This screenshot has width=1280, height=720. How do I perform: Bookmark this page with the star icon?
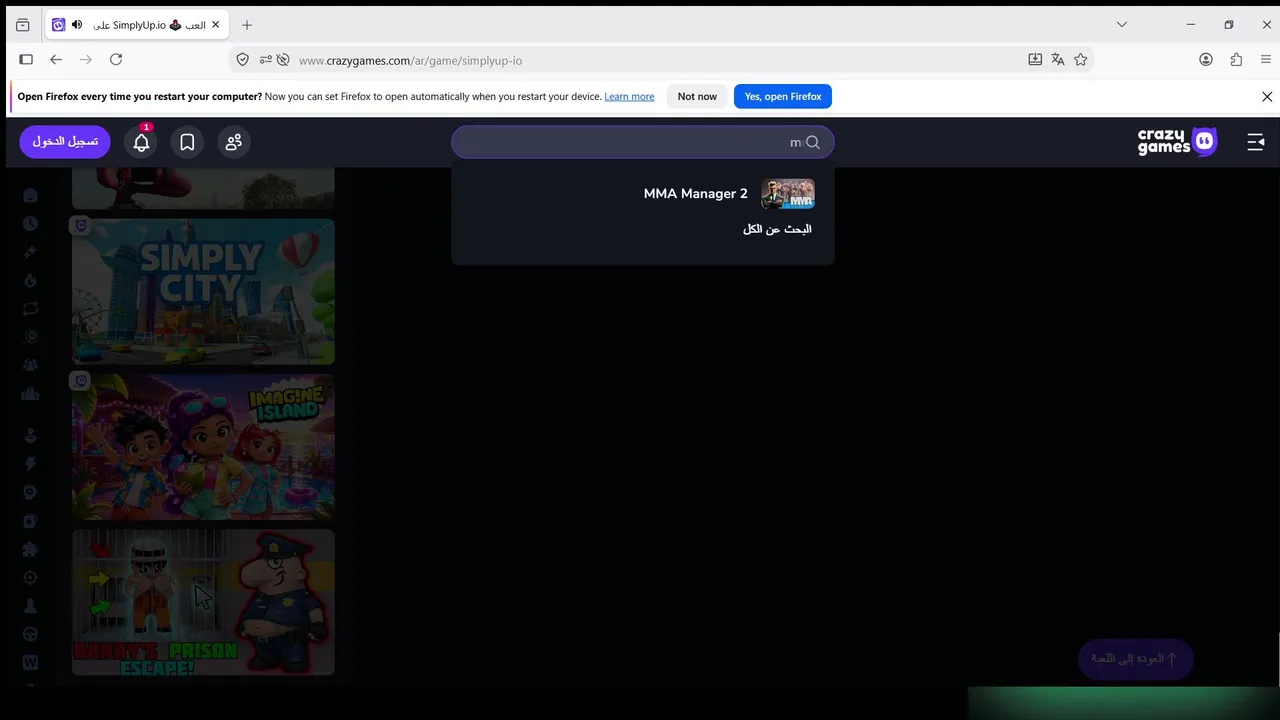[1081, 60]
